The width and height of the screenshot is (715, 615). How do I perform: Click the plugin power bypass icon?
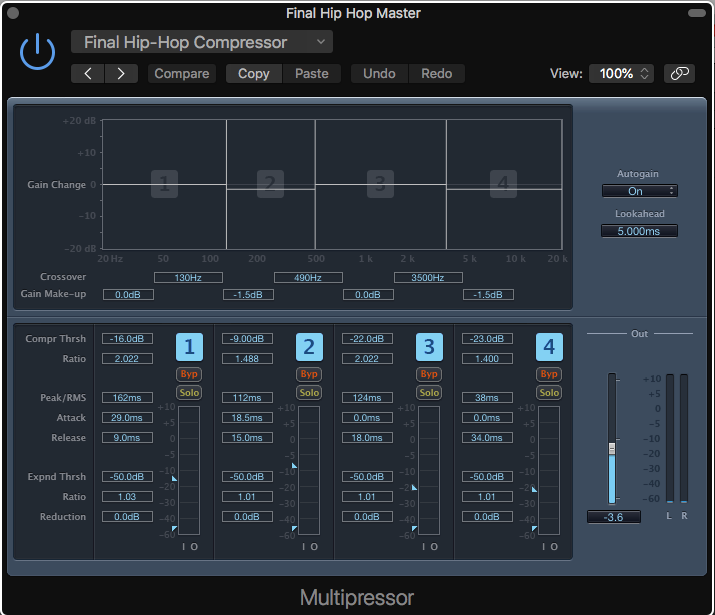37,51
